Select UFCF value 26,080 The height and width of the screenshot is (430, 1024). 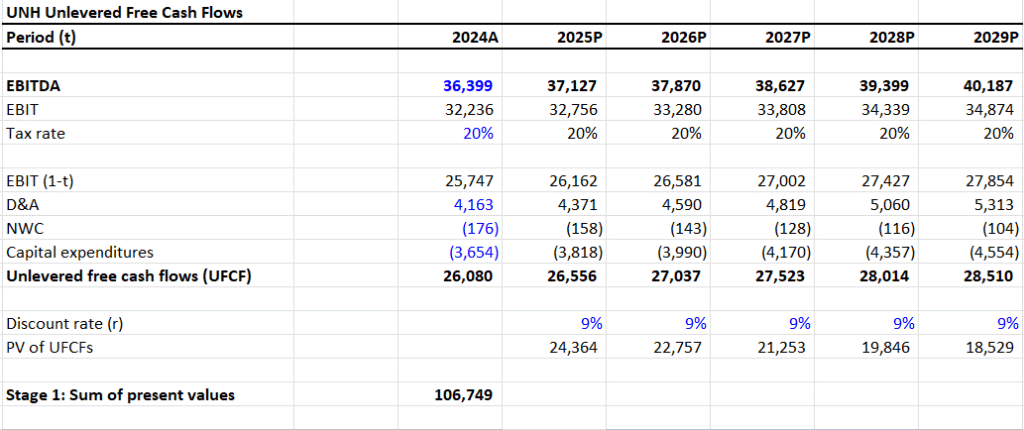click(470, 276)
